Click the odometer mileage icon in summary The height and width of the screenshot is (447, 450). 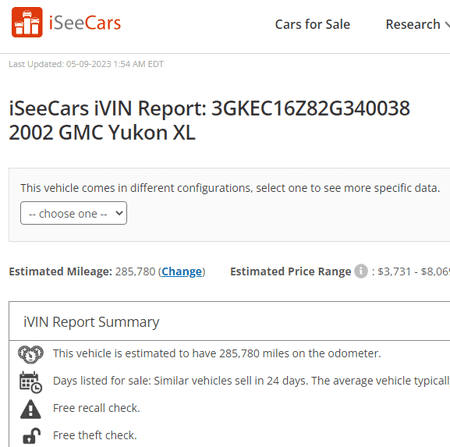[30, 354]
